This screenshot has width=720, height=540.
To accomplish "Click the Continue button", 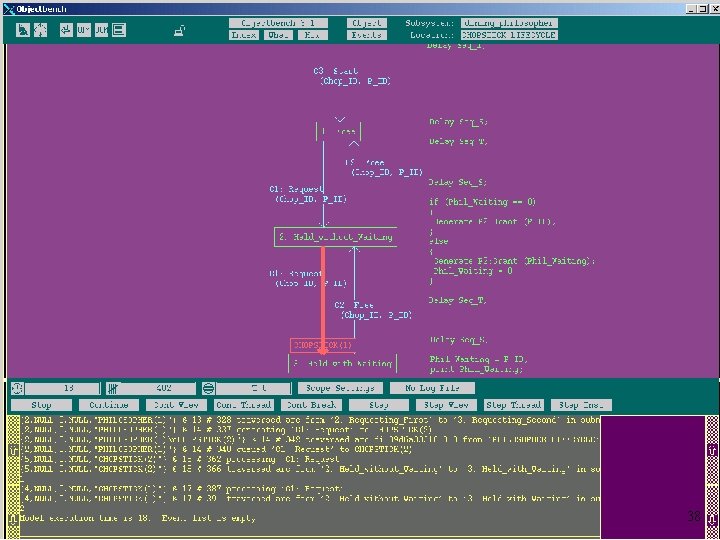I will click(109, 405).
